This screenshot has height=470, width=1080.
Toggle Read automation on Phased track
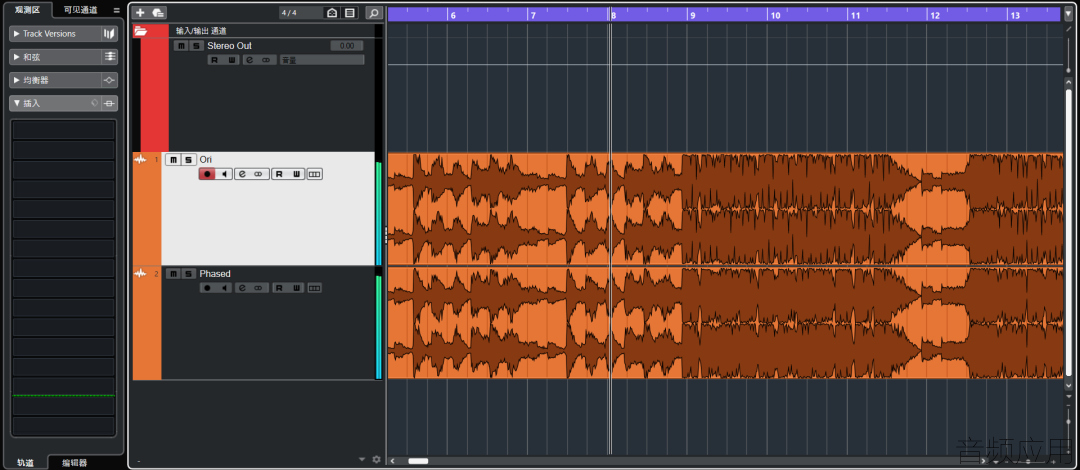point(279,287)
